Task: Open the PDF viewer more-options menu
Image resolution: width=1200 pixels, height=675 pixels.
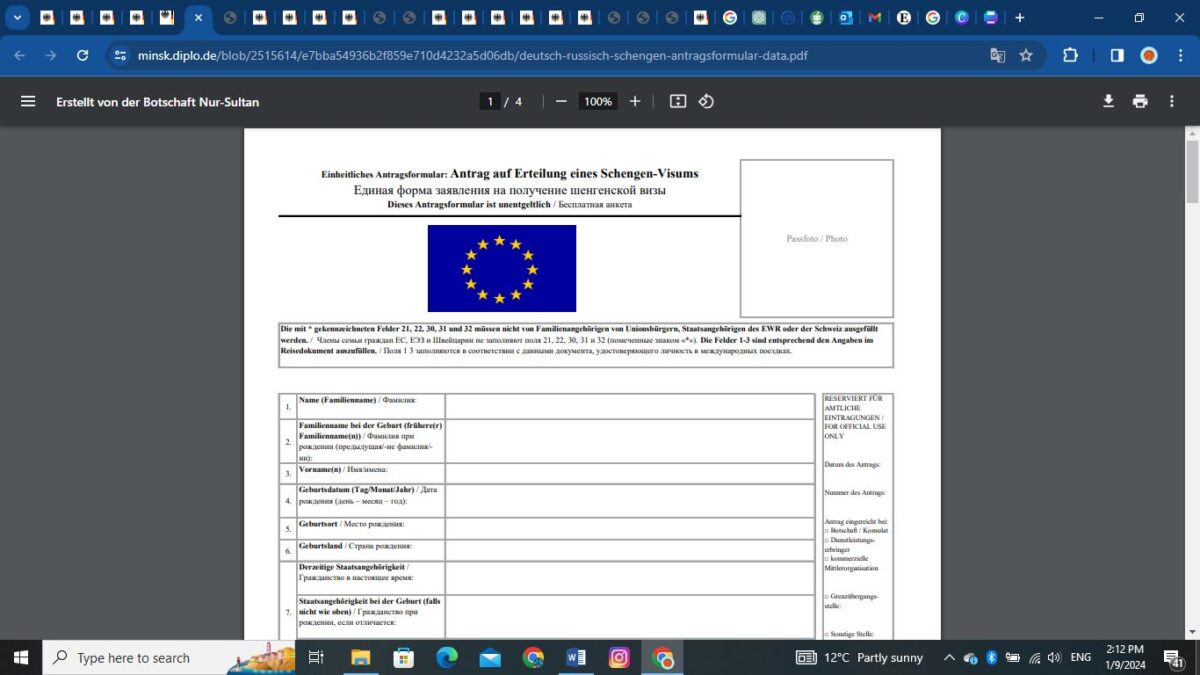Action: 1171,101
